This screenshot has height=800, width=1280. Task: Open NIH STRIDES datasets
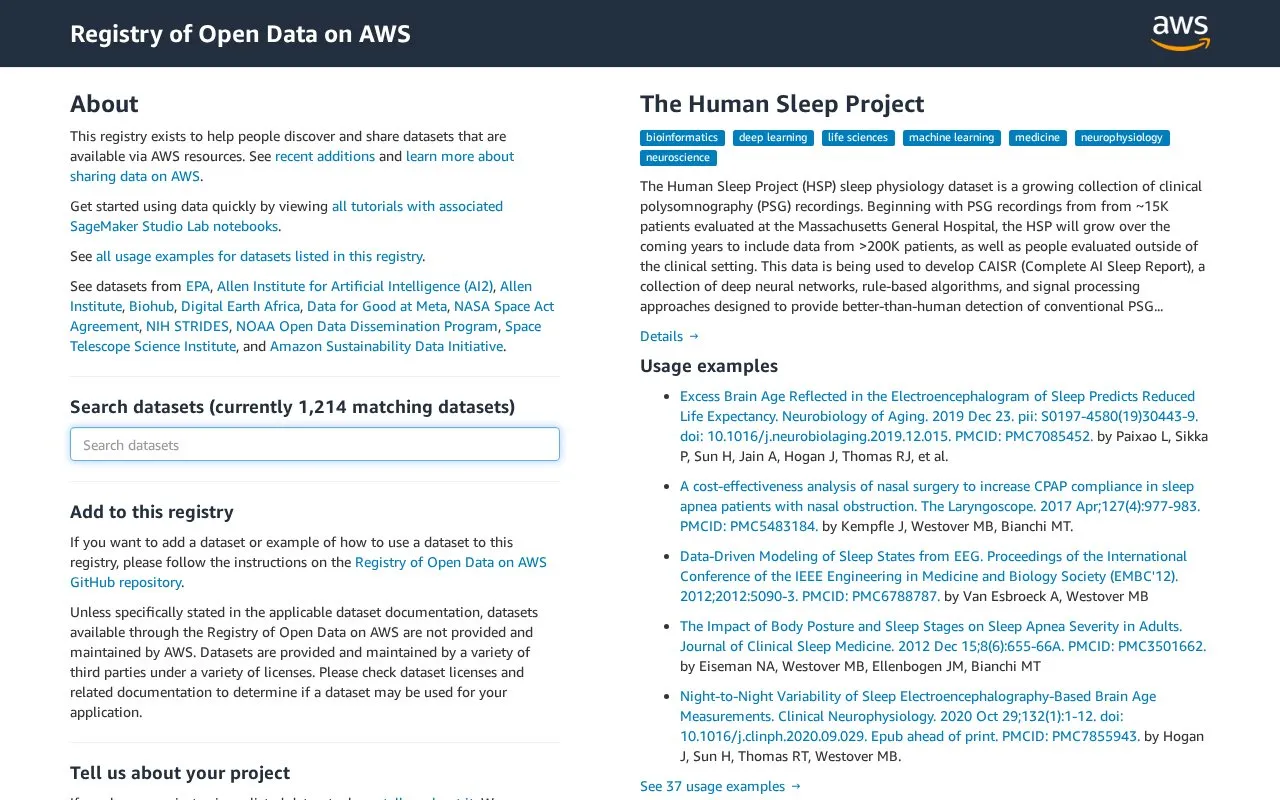187,326
